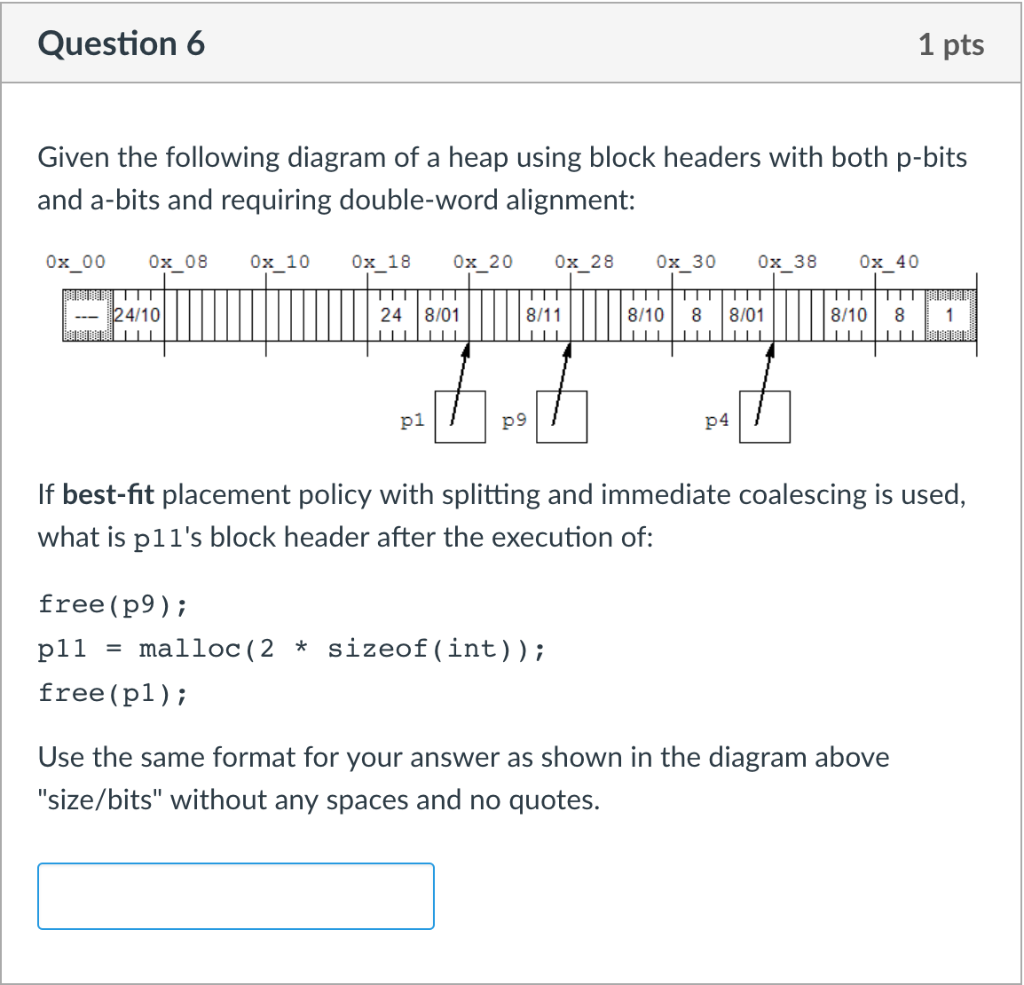Screen dimensions: 1024x985
Task: Click inside the answer input box
Action: [x=235, y=896]
